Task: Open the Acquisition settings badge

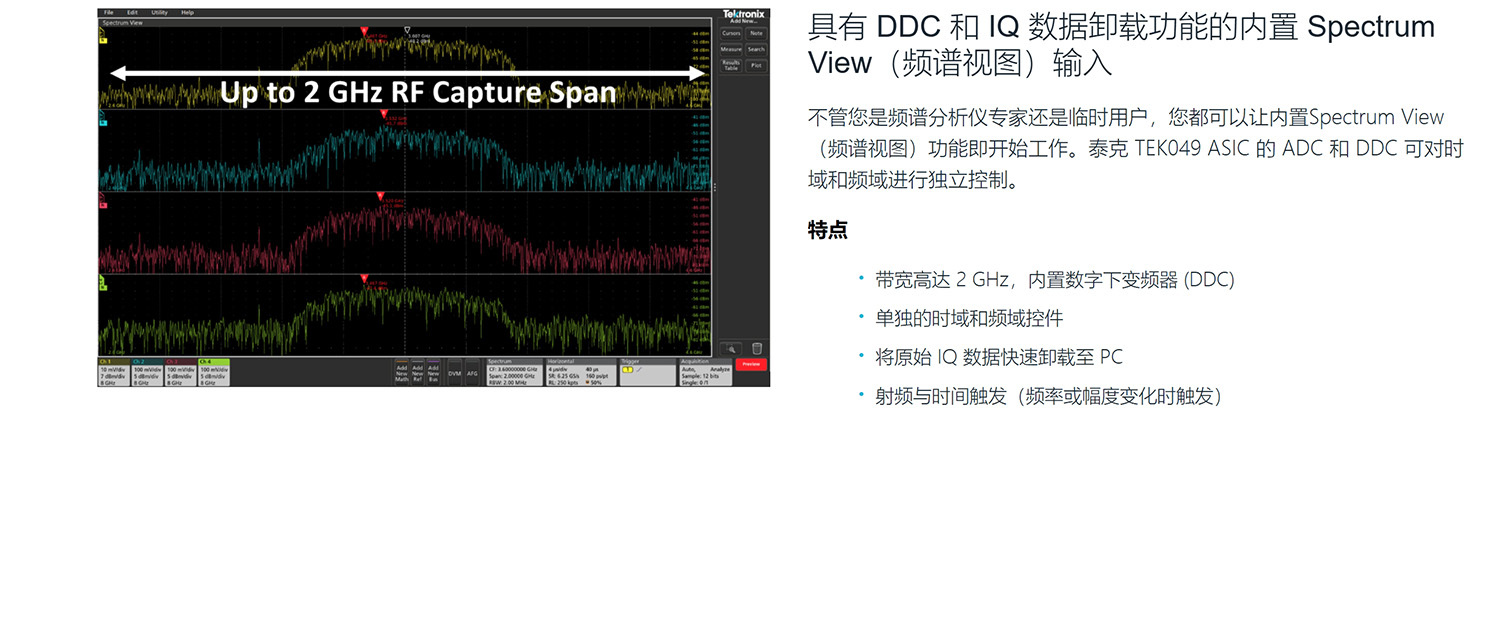Action: pyautogui.click(x=705, y=372)
